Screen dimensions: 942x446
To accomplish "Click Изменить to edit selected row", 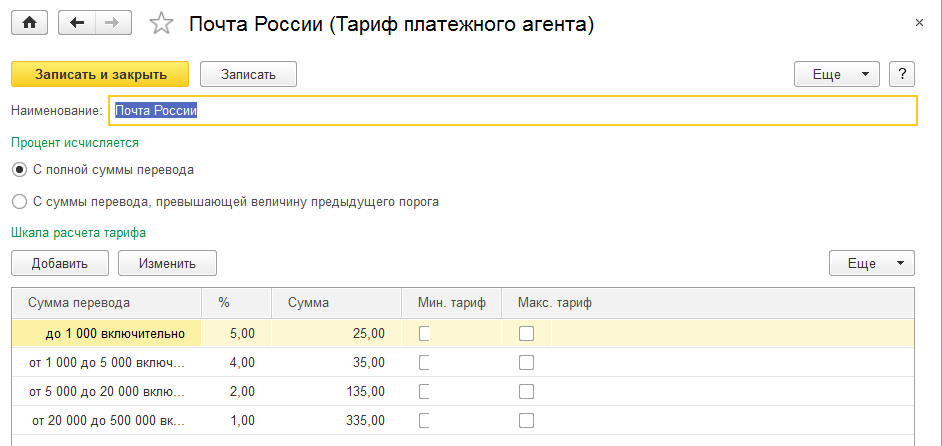I will [167, 263].
